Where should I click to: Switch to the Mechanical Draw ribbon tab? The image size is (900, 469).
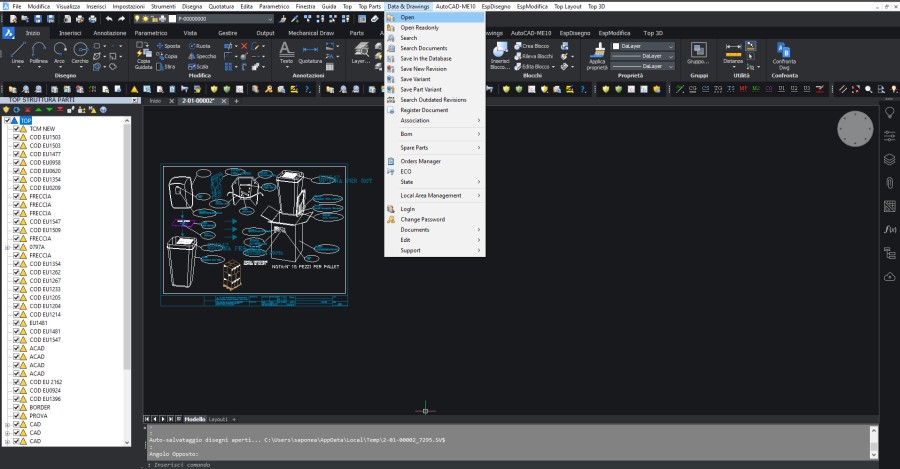coord(313,32)
